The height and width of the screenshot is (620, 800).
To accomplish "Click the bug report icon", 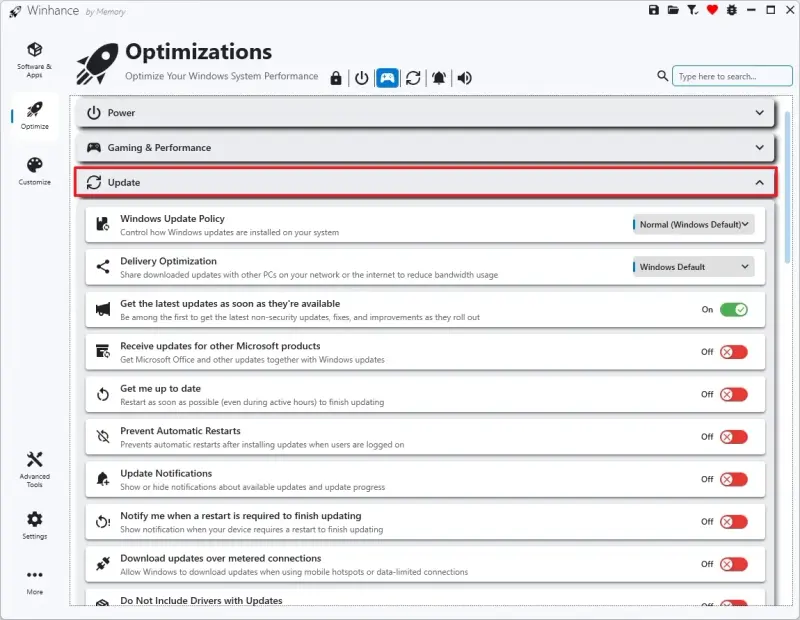I will 731,10.
